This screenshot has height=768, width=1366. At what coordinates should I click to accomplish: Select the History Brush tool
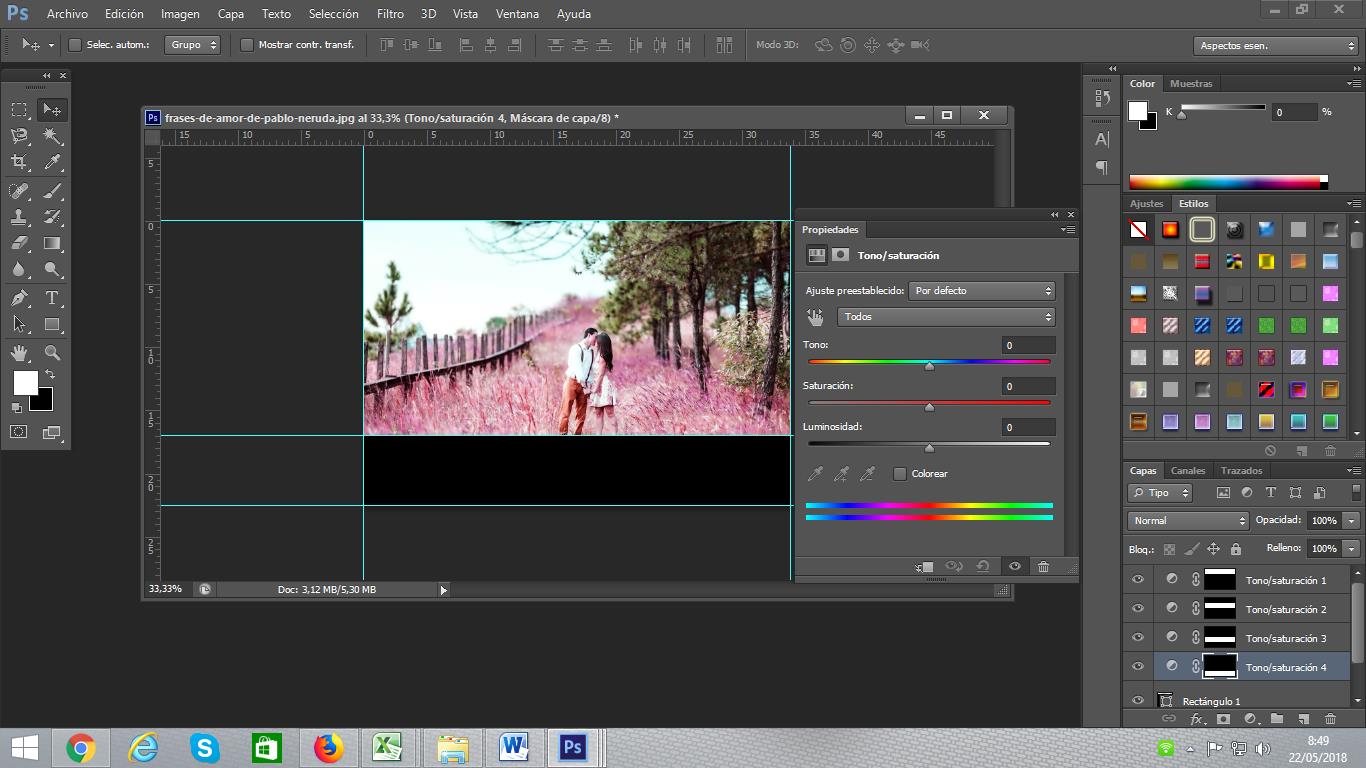[52, 216]
